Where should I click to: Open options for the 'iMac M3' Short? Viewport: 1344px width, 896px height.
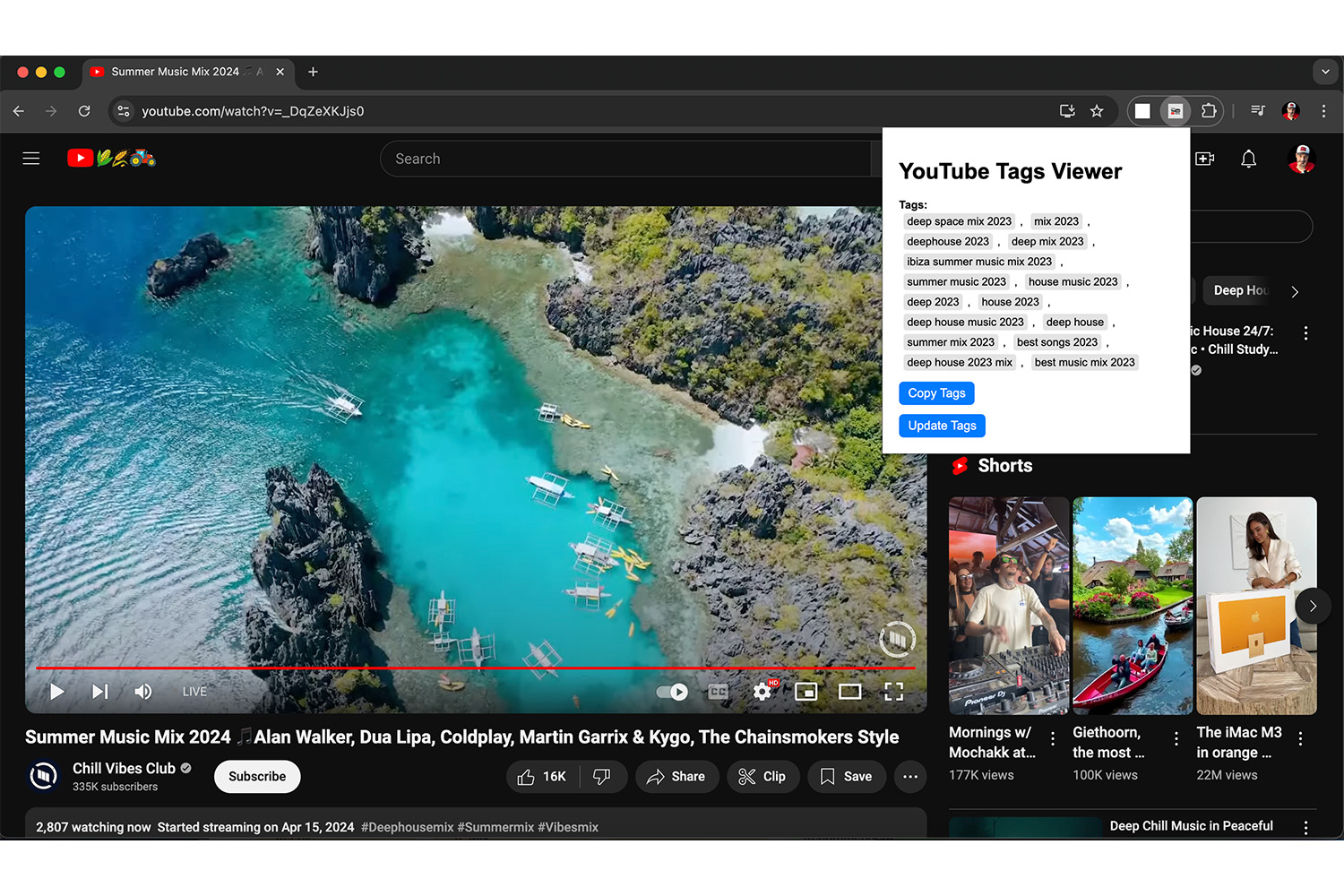click(x=1300, y=738)
